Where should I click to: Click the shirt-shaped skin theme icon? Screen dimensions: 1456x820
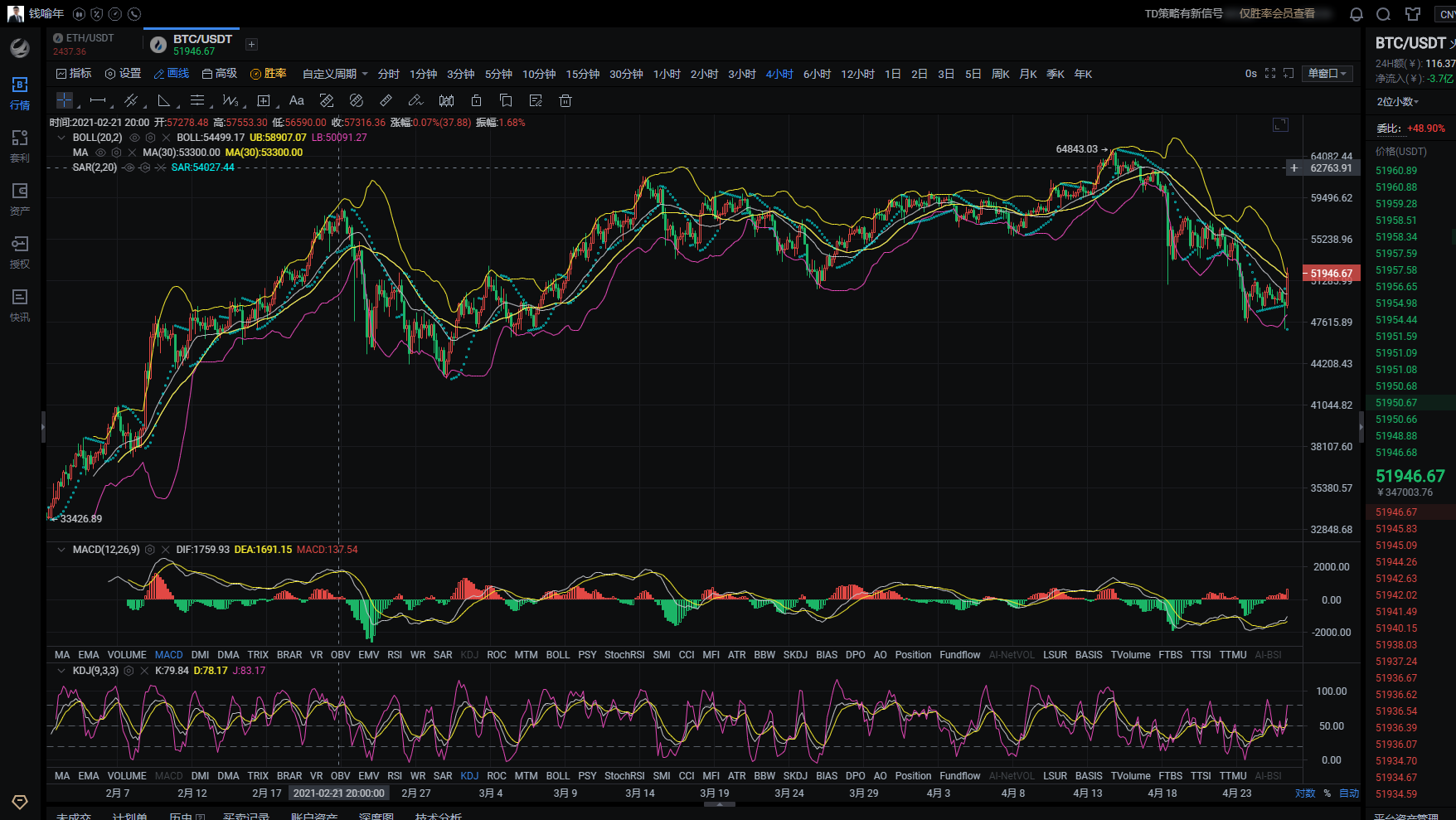click(1413, 14)
